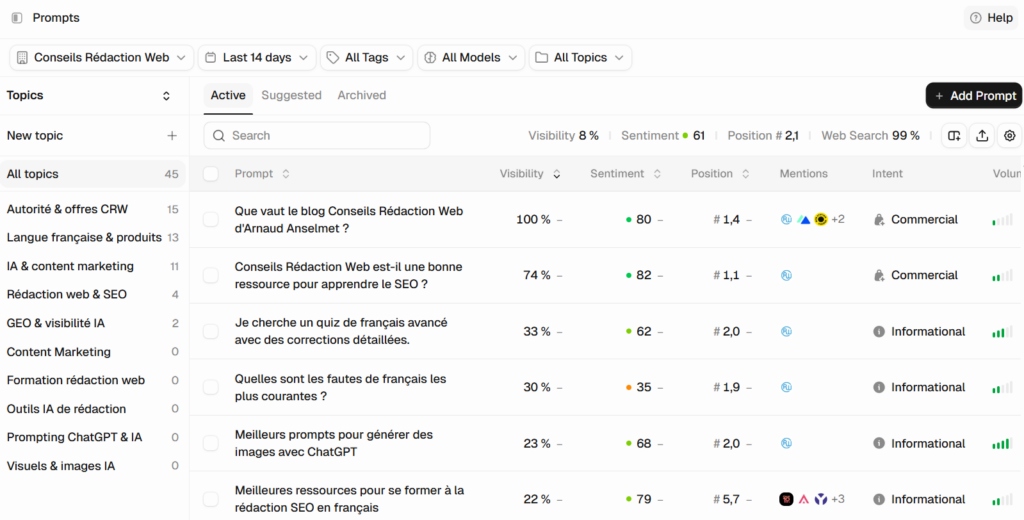The width and height of the screenshot is (1024, 520).
Task: Click the mention logo in the 74 % visibility row
Action: 786,276
